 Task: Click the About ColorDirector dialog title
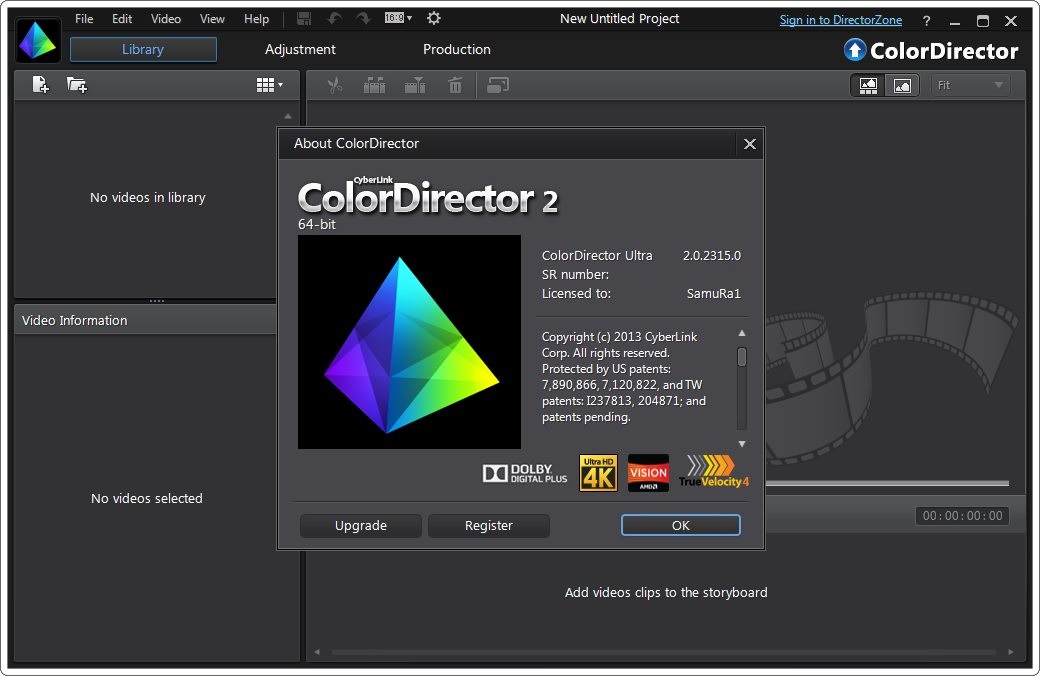pyautogui.click(x=357, y=143)
